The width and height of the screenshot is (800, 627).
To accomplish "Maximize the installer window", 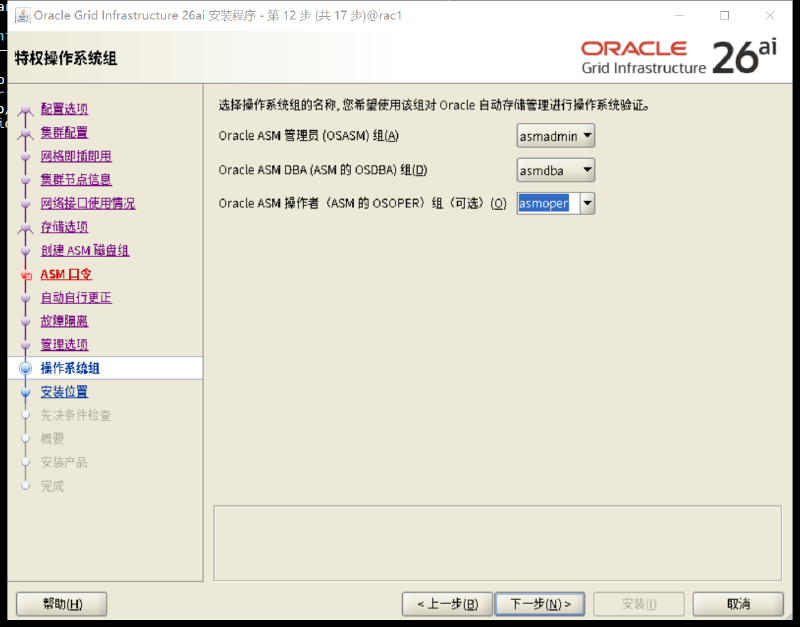I will (x=724, y=15).
